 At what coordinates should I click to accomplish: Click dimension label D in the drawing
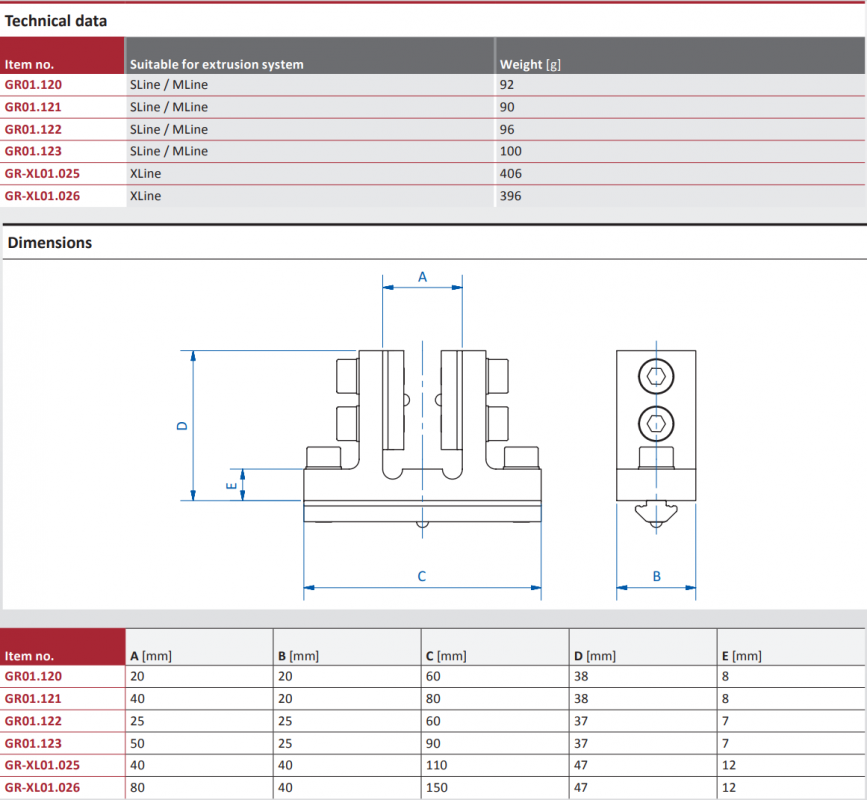182,426
